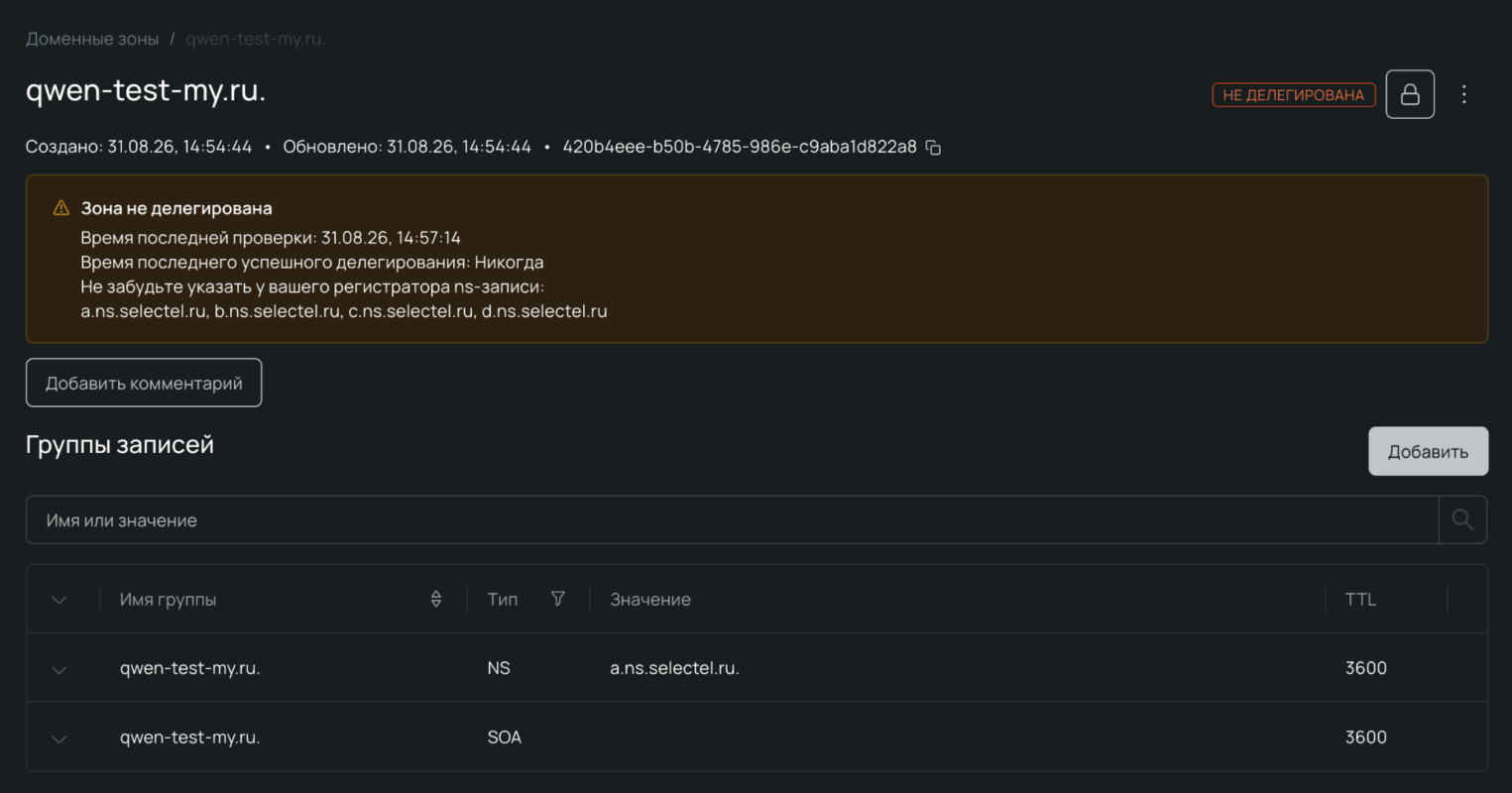Select the zone UUID text 420b4eee-b50b-4785-986e-c9aba1d822a8
The height and width of the screenshot is (793, 1512).
[740, 147]
